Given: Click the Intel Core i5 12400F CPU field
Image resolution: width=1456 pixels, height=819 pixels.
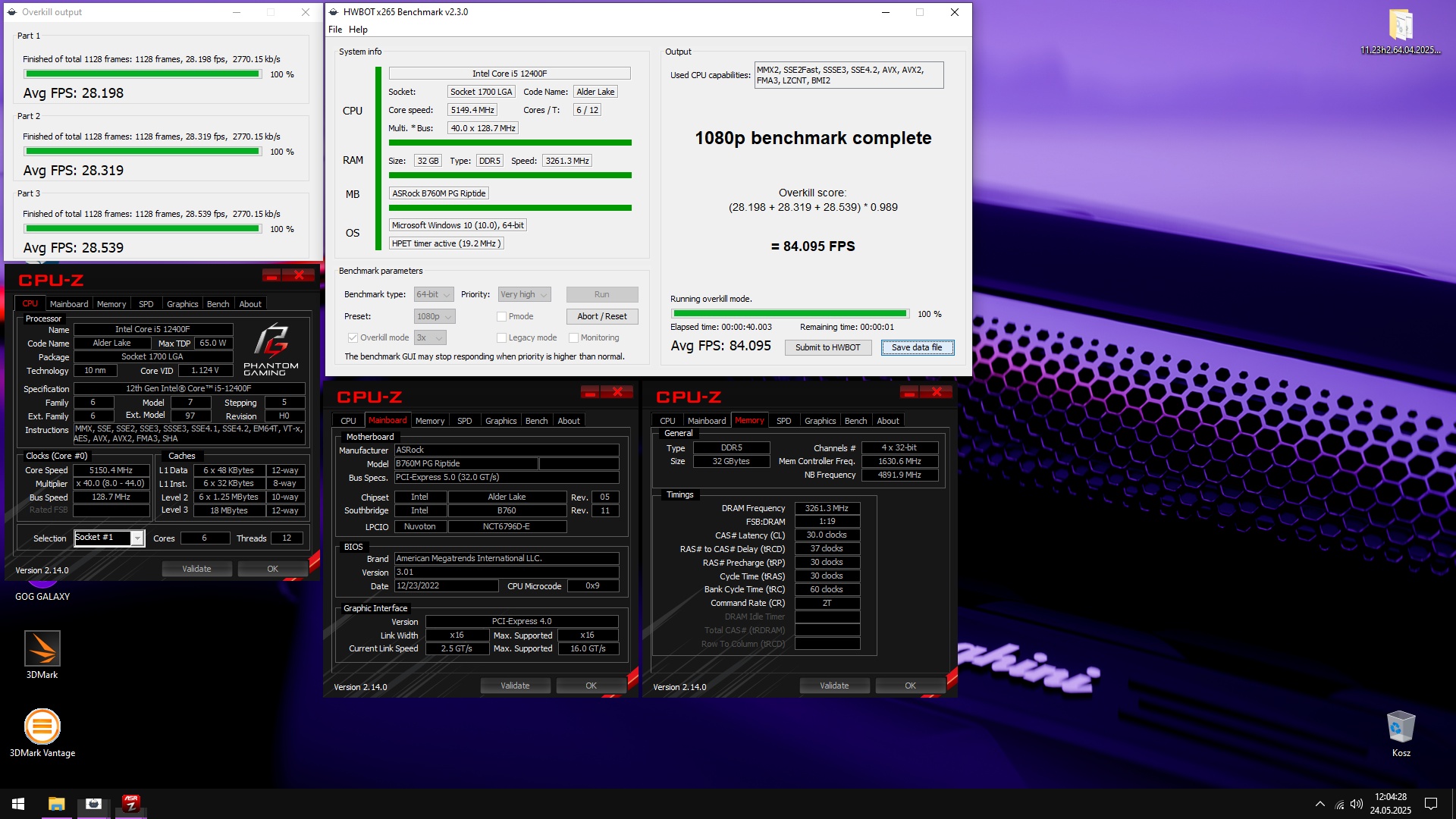Looking at the screenshot, I should pyautogui.click(x=510, y=74).
